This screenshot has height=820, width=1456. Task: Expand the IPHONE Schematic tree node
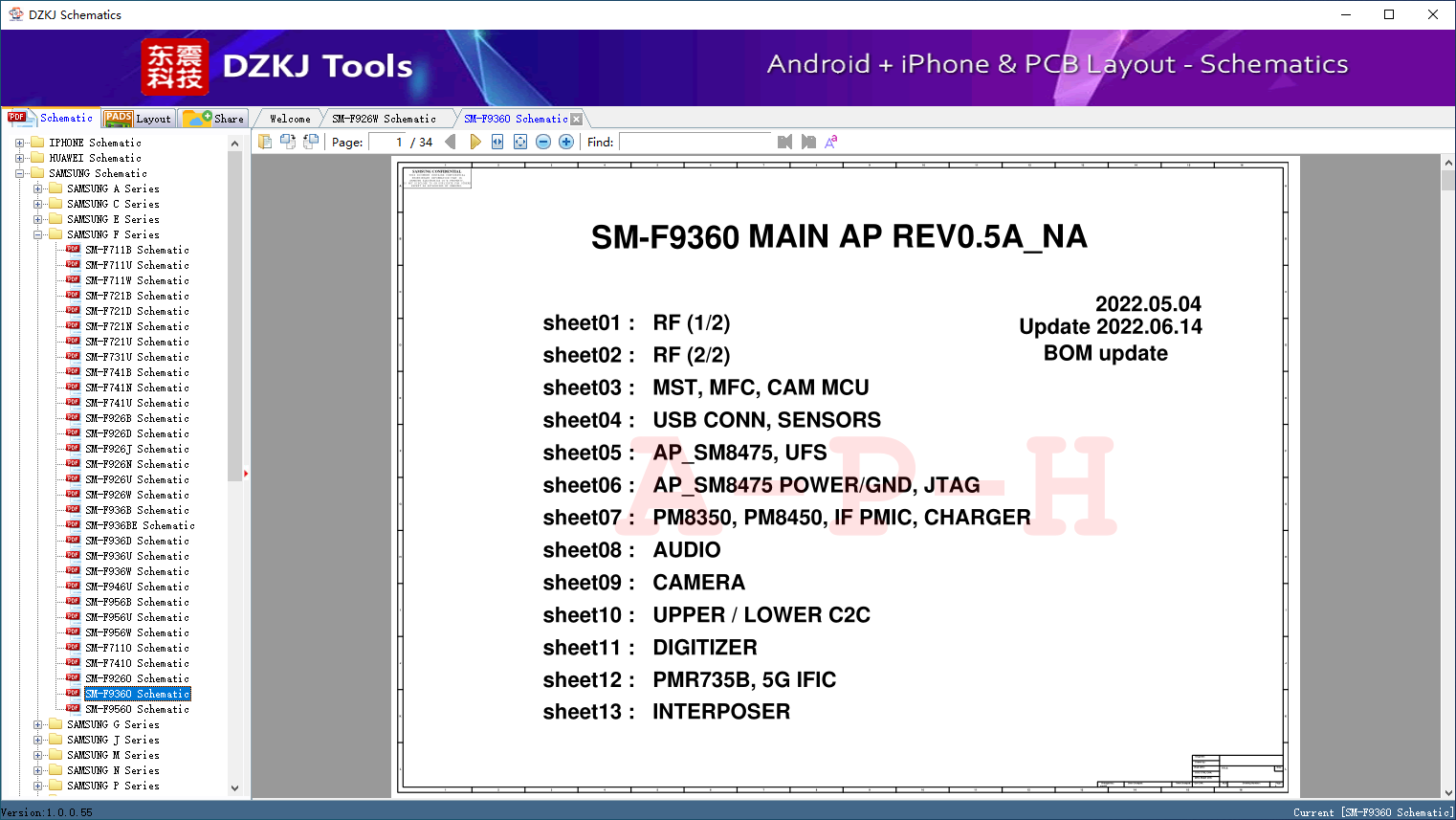[x=19, y=143]
